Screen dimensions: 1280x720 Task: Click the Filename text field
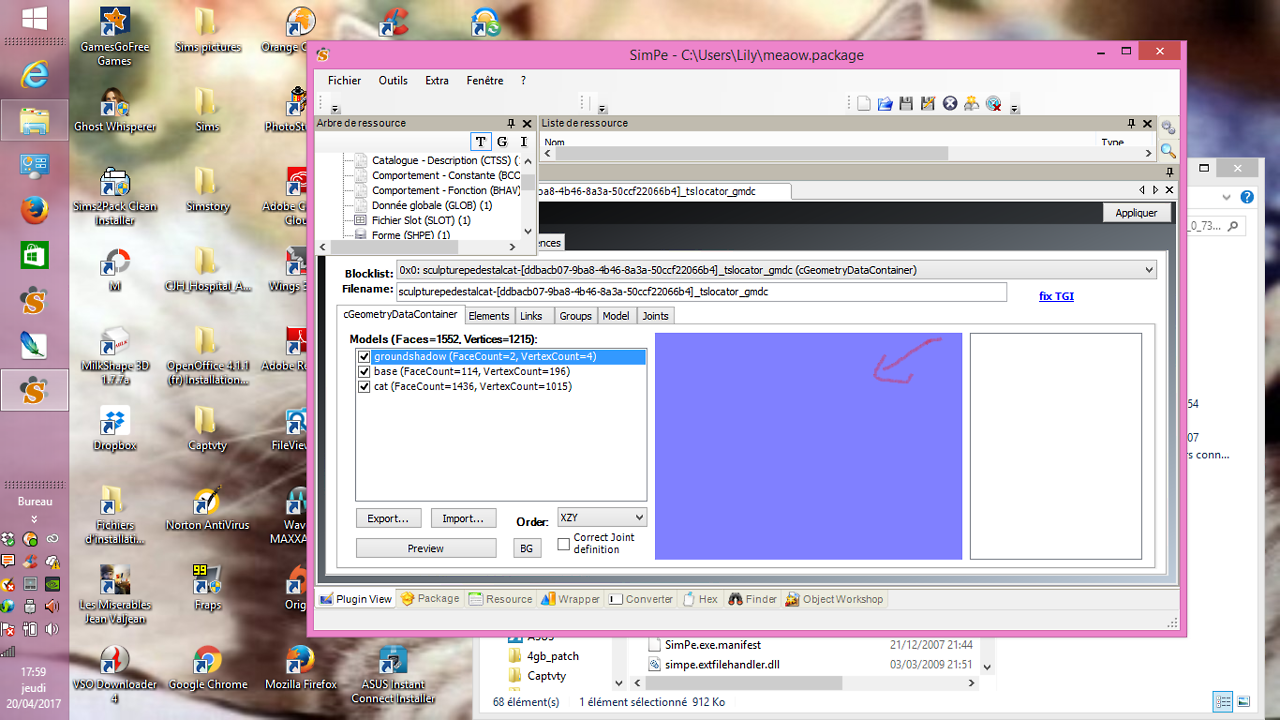point(701,292)
